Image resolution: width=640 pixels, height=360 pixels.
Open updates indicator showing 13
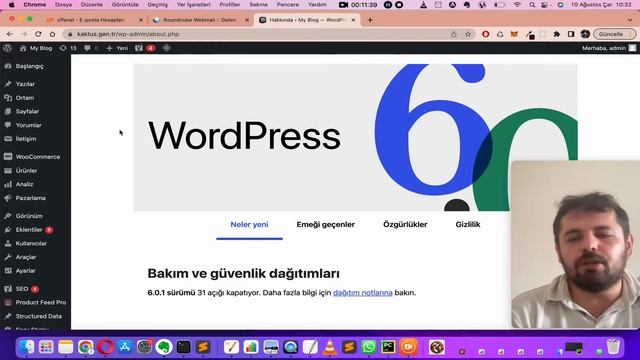(68, 48)
